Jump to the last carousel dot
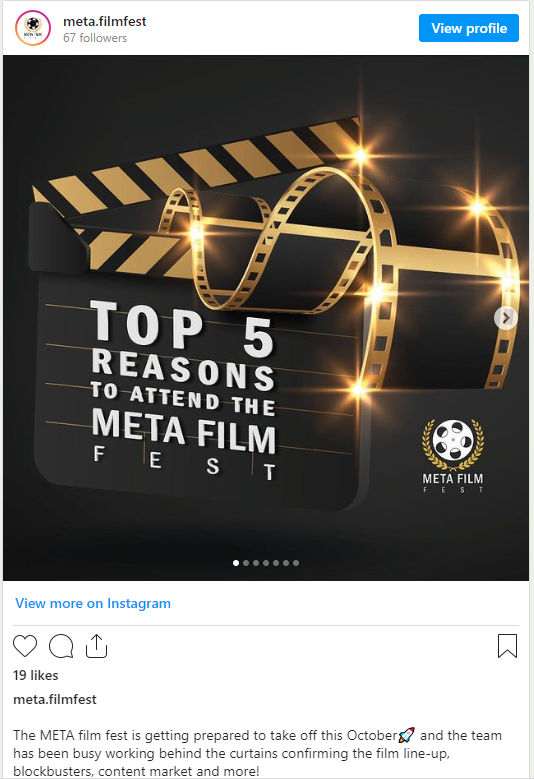This screenshot has height=780, width=534. (296, 563)
